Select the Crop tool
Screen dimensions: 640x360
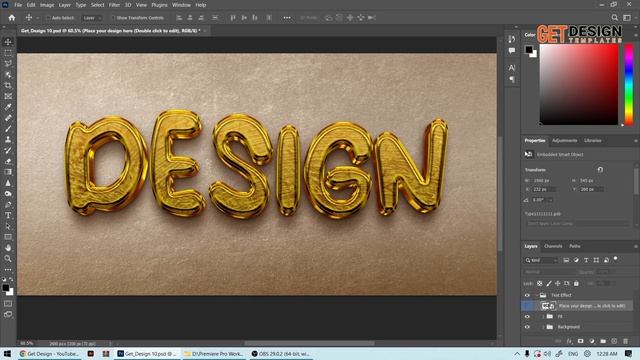(8, 85)
